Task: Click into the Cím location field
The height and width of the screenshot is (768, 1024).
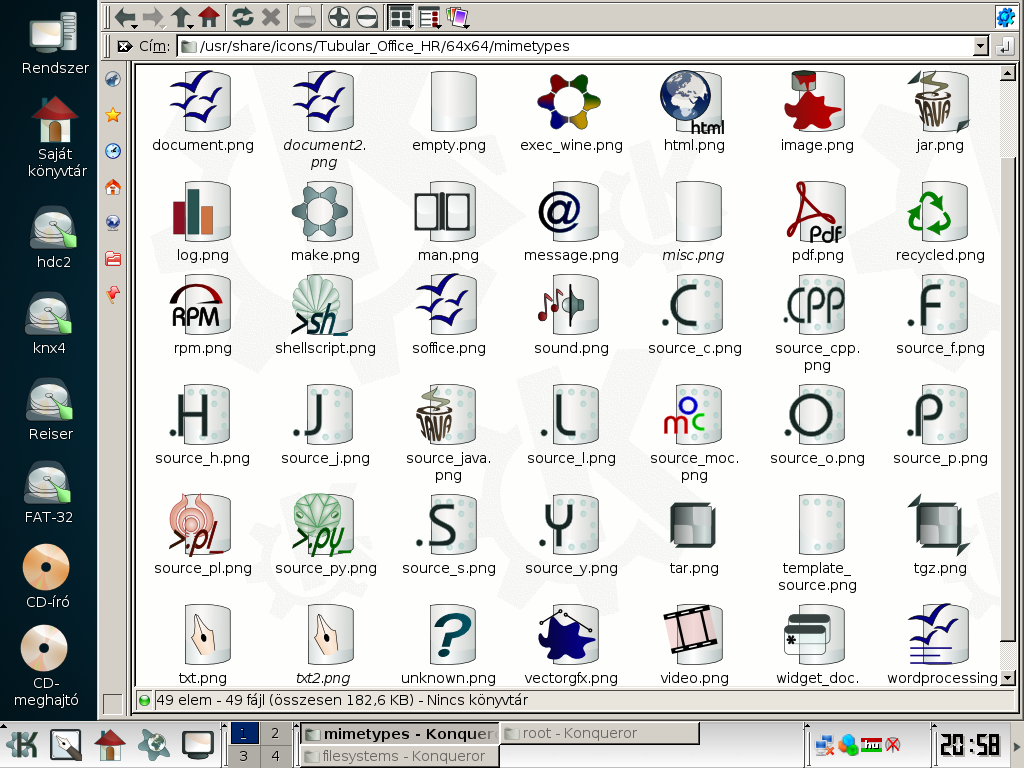Action: click(x=577, y=46)
